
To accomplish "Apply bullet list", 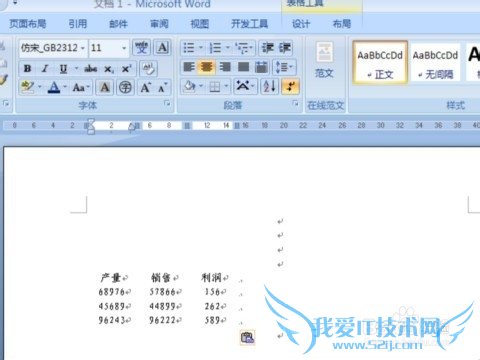I will pyautogui.click(x=189, y=48).
